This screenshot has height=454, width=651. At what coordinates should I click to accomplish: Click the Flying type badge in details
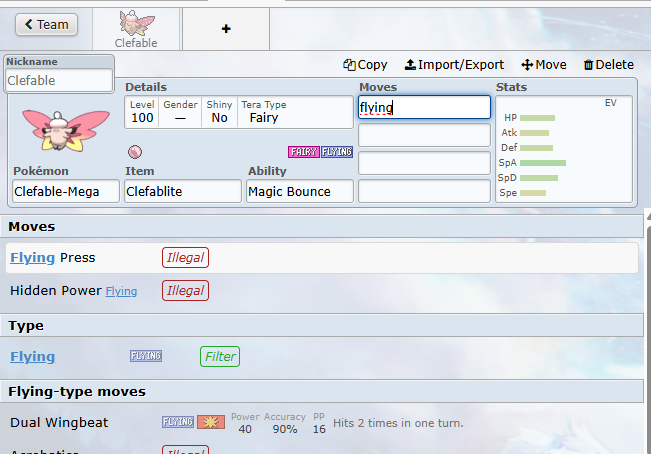337,152
